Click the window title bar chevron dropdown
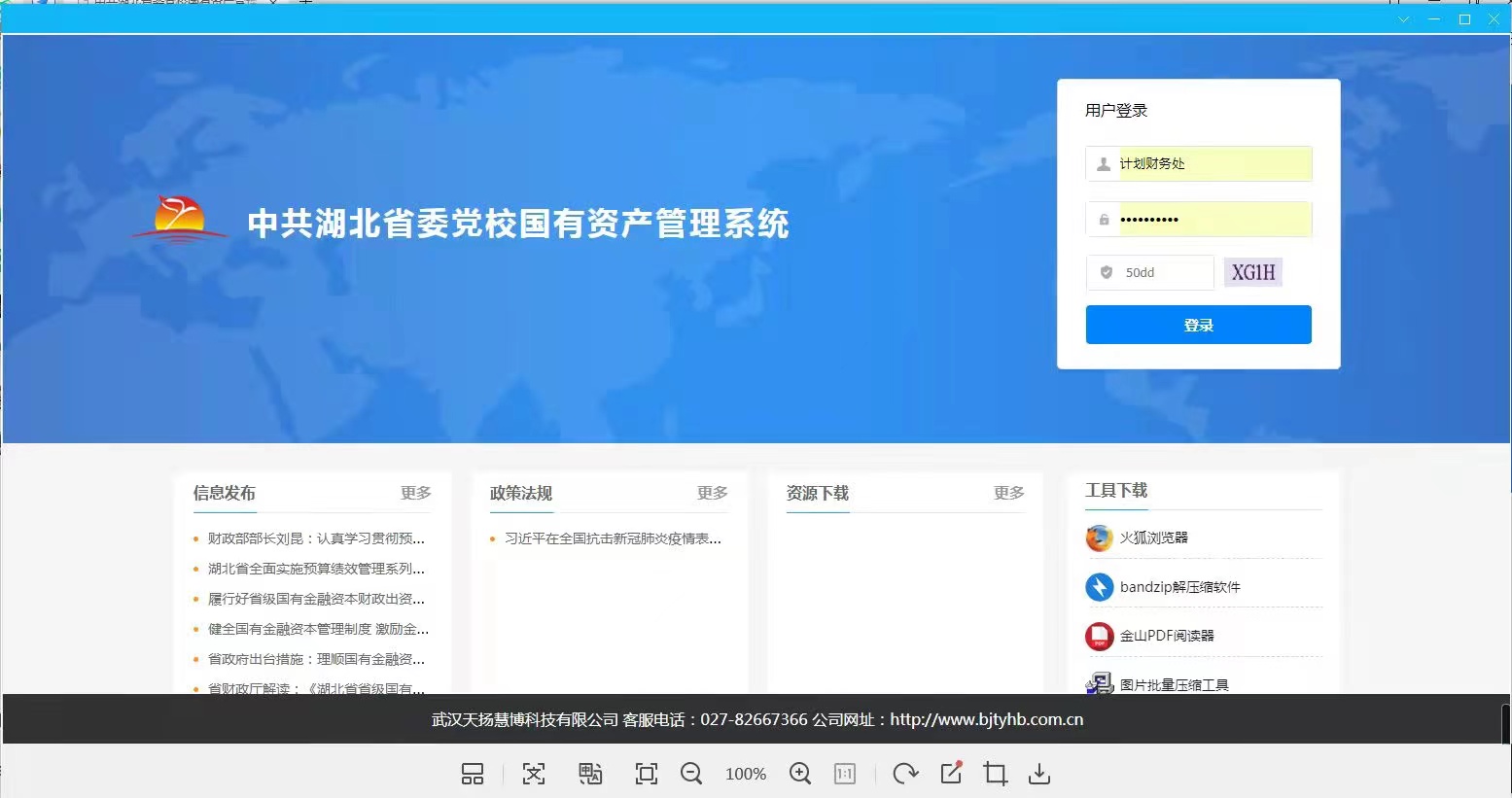This screenshot has height=798, width=1512. (x=1403, y=19)
